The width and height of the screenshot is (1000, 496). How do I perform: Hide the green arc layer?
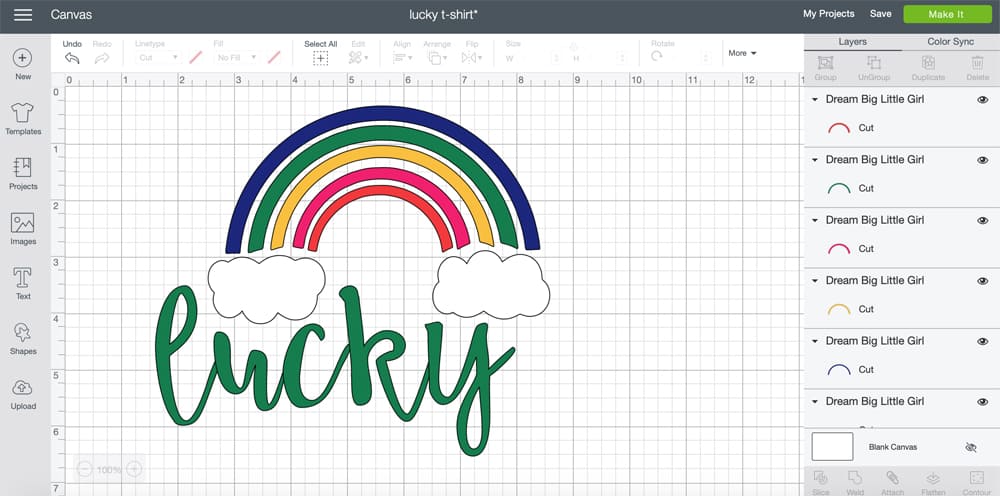983,160
